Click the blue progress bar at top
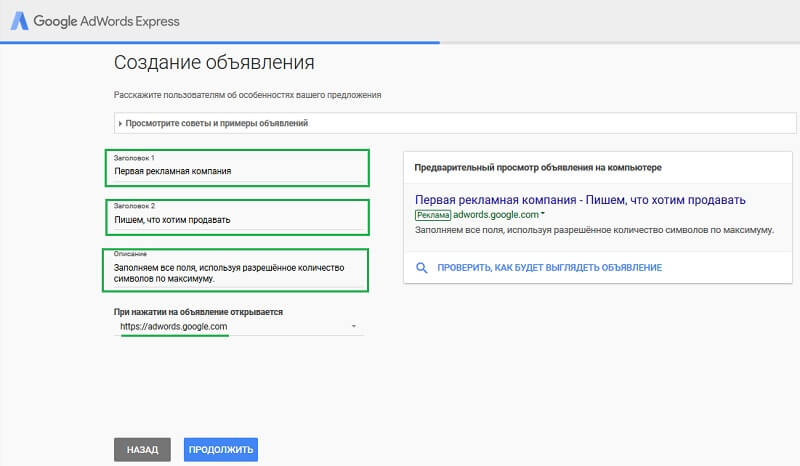 (220, 42)
